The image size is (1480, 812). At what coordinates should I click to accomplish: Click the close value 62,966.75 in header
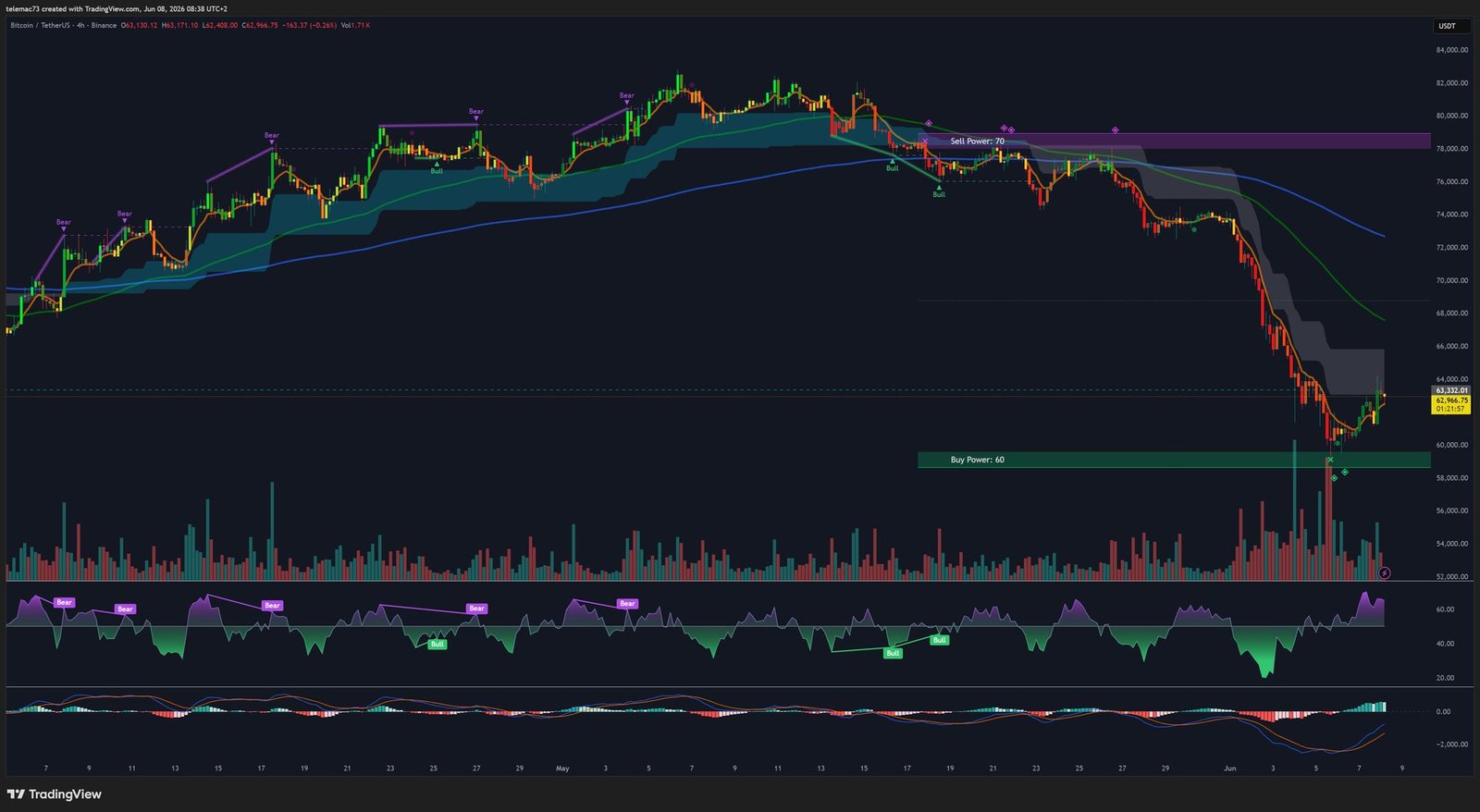coord(260,25)
